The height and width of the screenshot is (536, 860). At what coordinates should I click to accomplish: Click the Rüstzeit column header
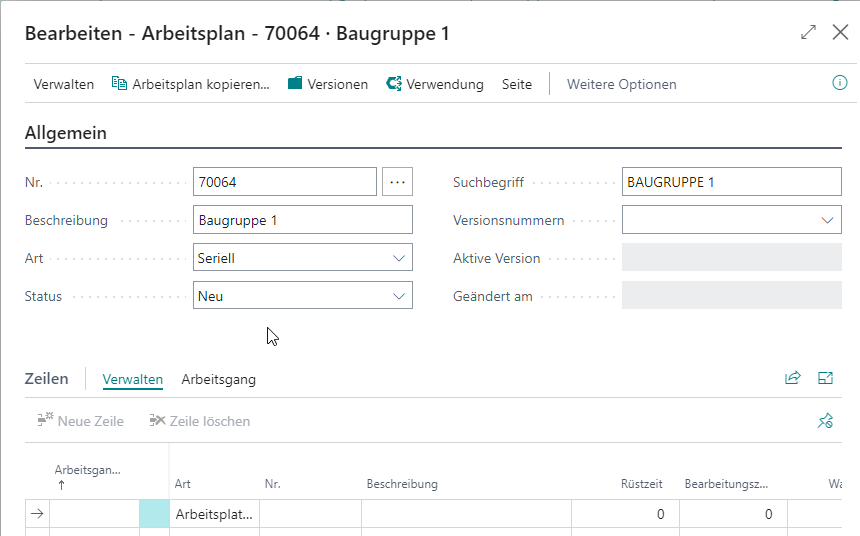coord(642,484)
